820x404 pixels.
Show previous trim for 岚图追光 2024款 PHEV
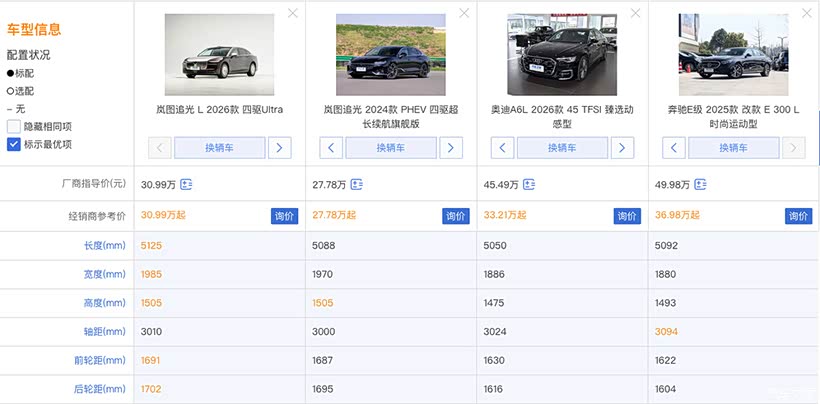coord(332,148)
